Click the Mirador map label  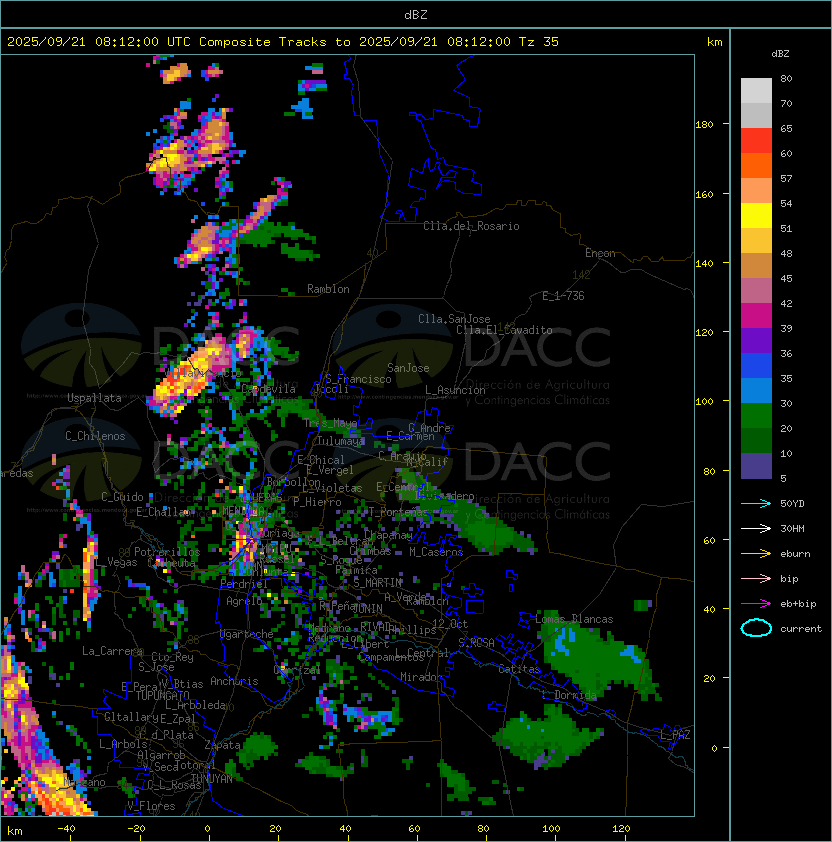click(x=422, y=677)
